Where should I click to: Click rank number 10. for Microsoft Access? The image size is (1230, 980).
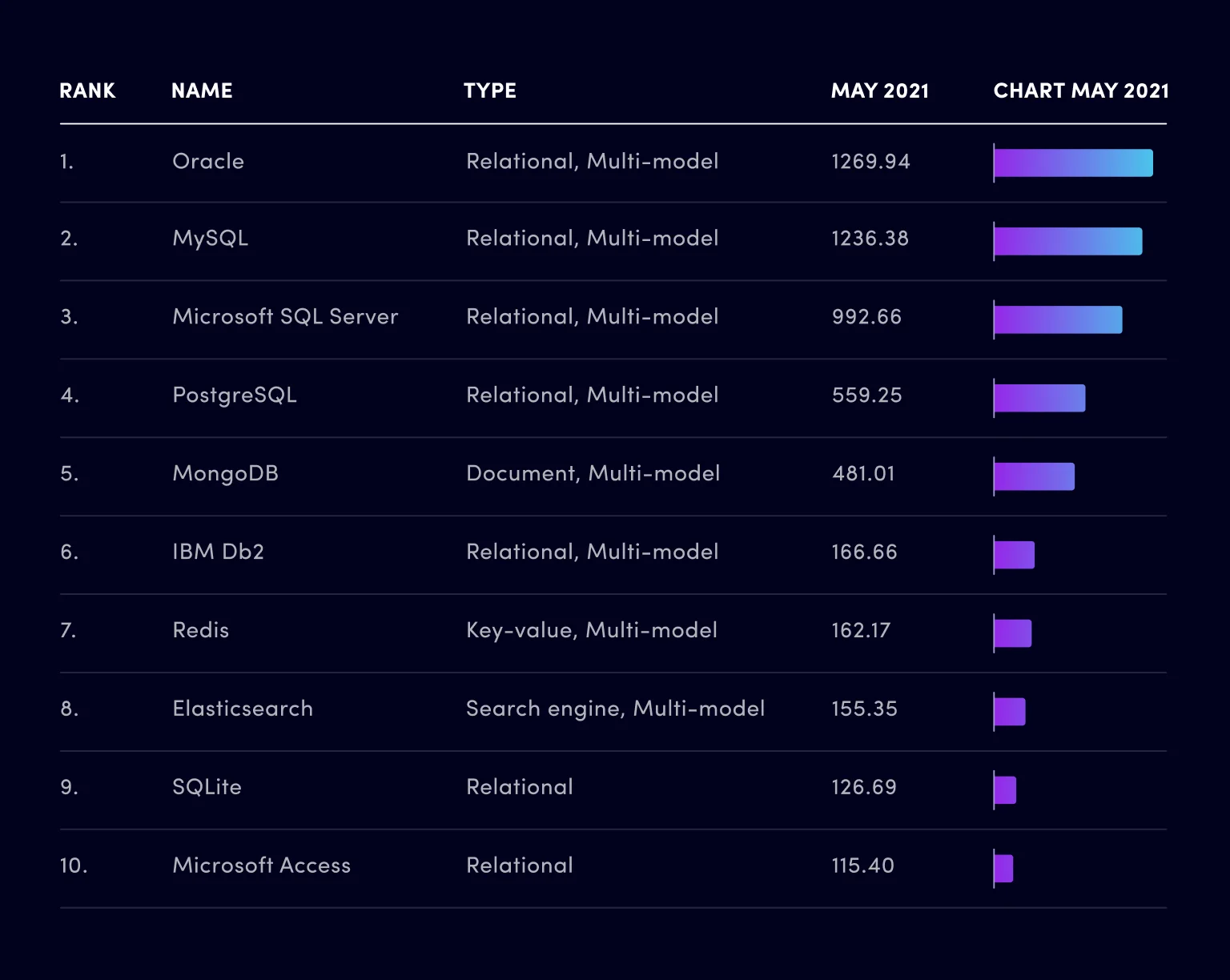pyautogui.click(x=74, y=866)
